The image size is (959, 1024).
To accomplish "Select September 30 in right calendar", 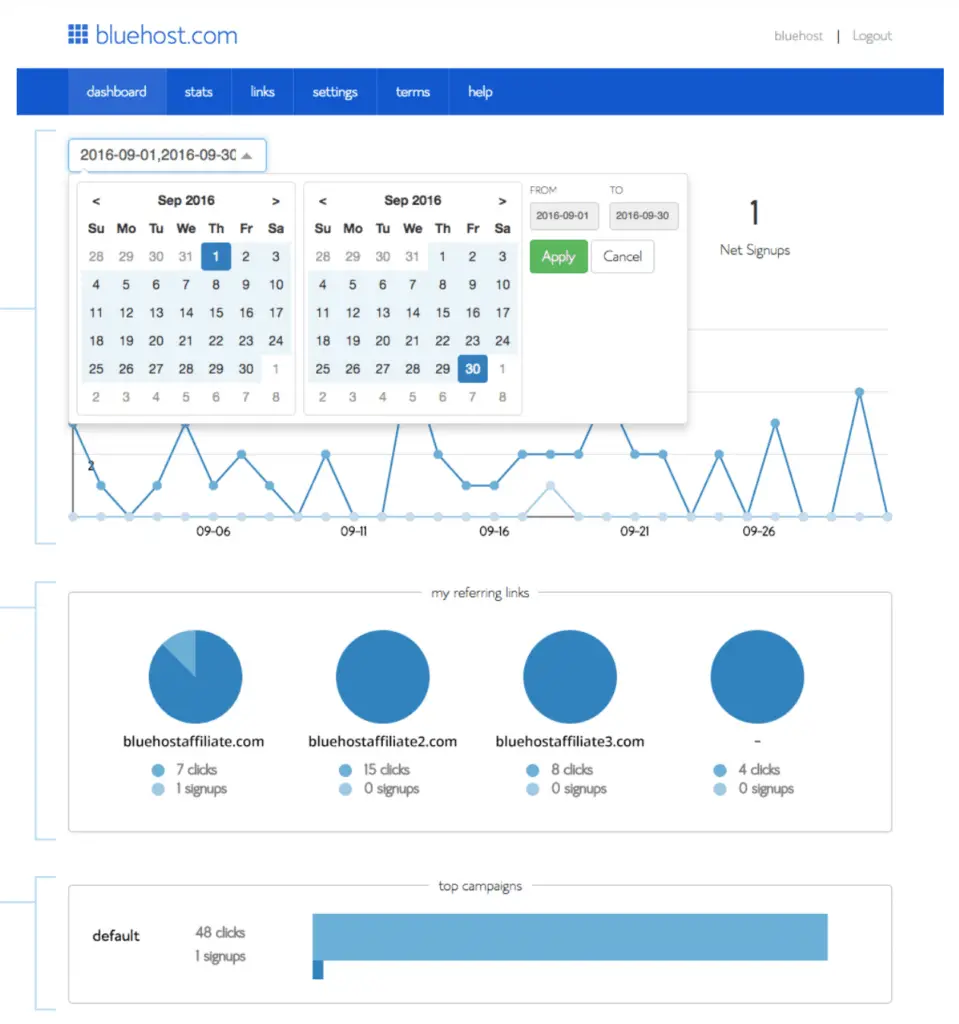I will pos(472,369).
